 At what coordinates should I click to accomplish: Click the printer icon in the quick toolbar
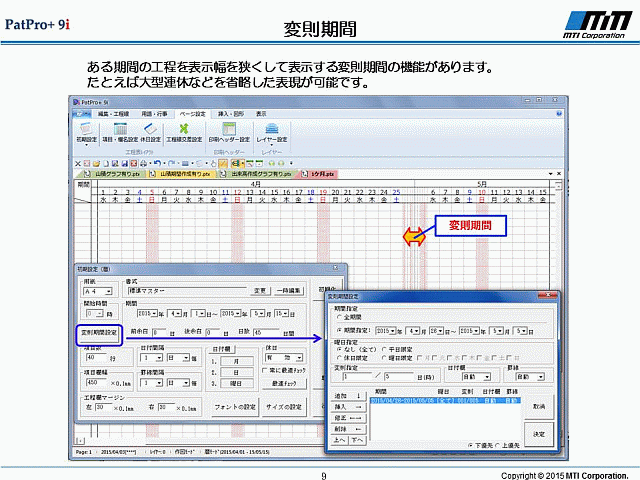click(x=143, y=164)
